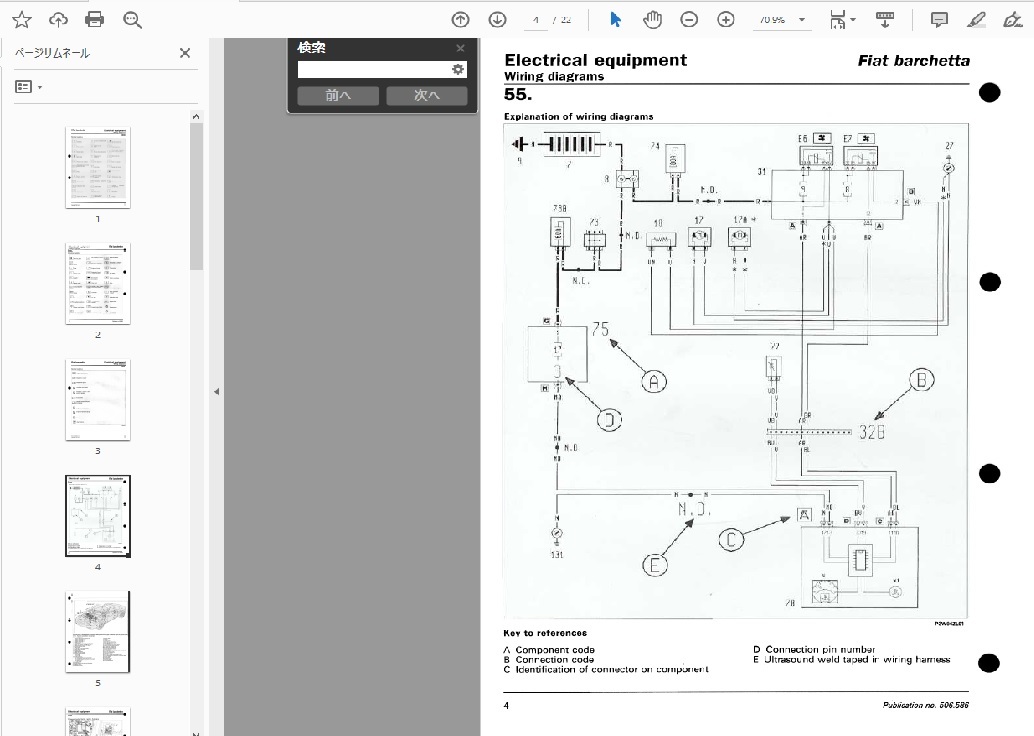This screenshot has height=736, width=1034.
Task: Activate the Hand pan tool
Action: click(652, 20)
